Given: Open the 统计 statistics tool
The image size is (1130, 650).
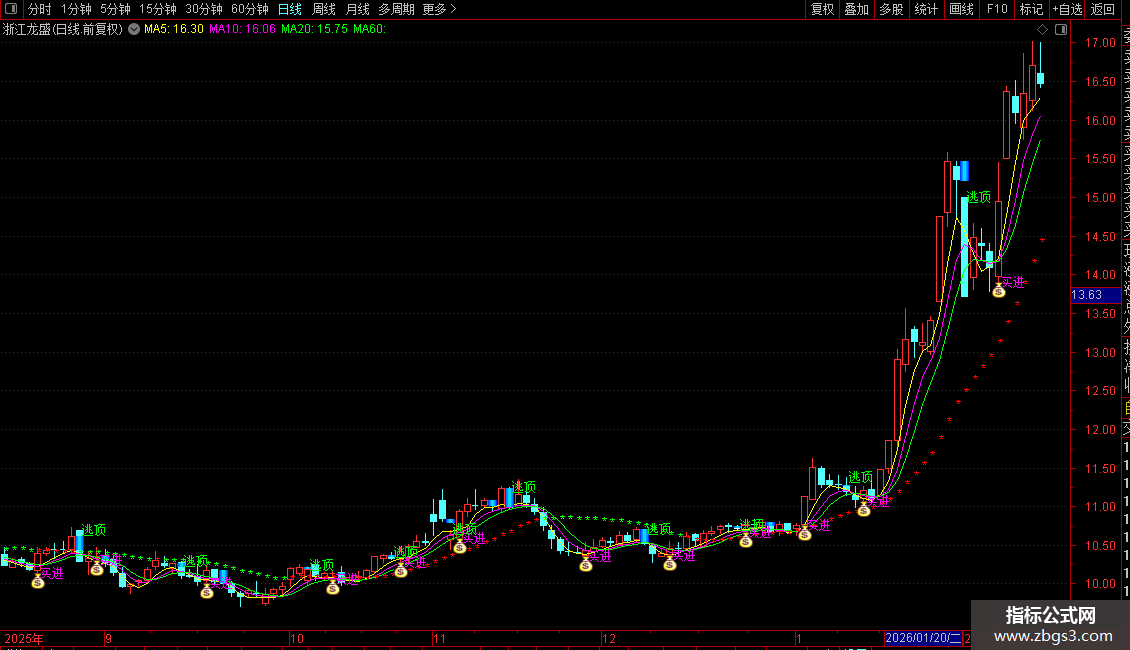Looking at the screenshot, I should click(926, 9).
